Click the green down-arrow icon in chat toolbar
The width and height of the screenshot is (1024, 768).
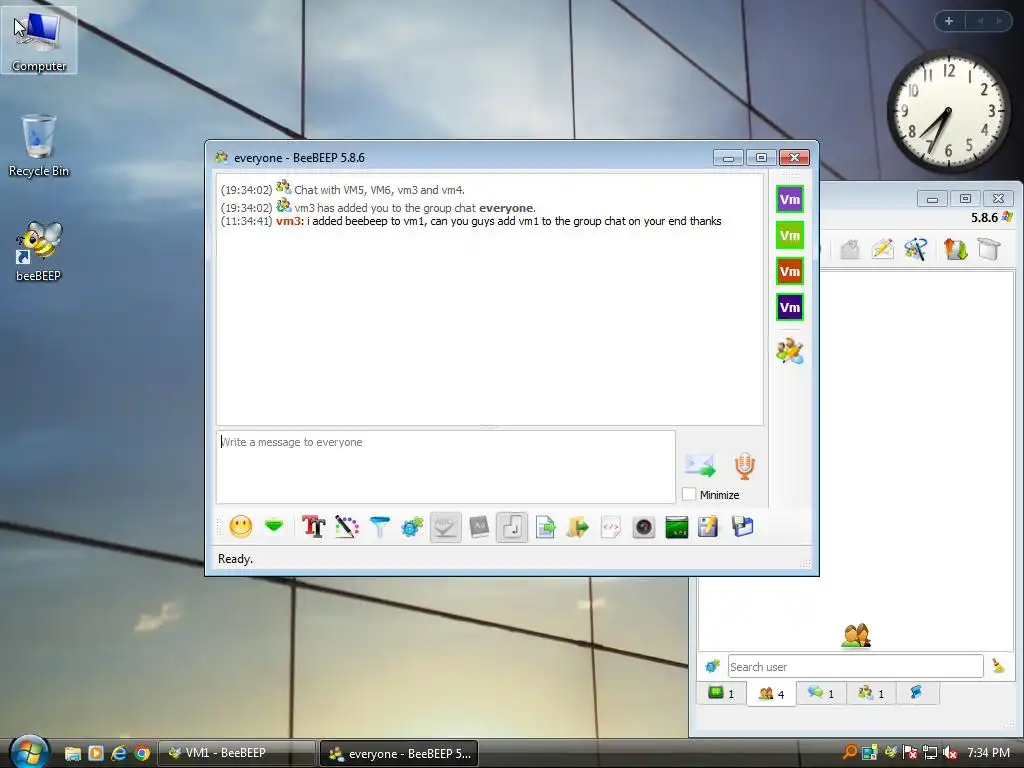274,525
